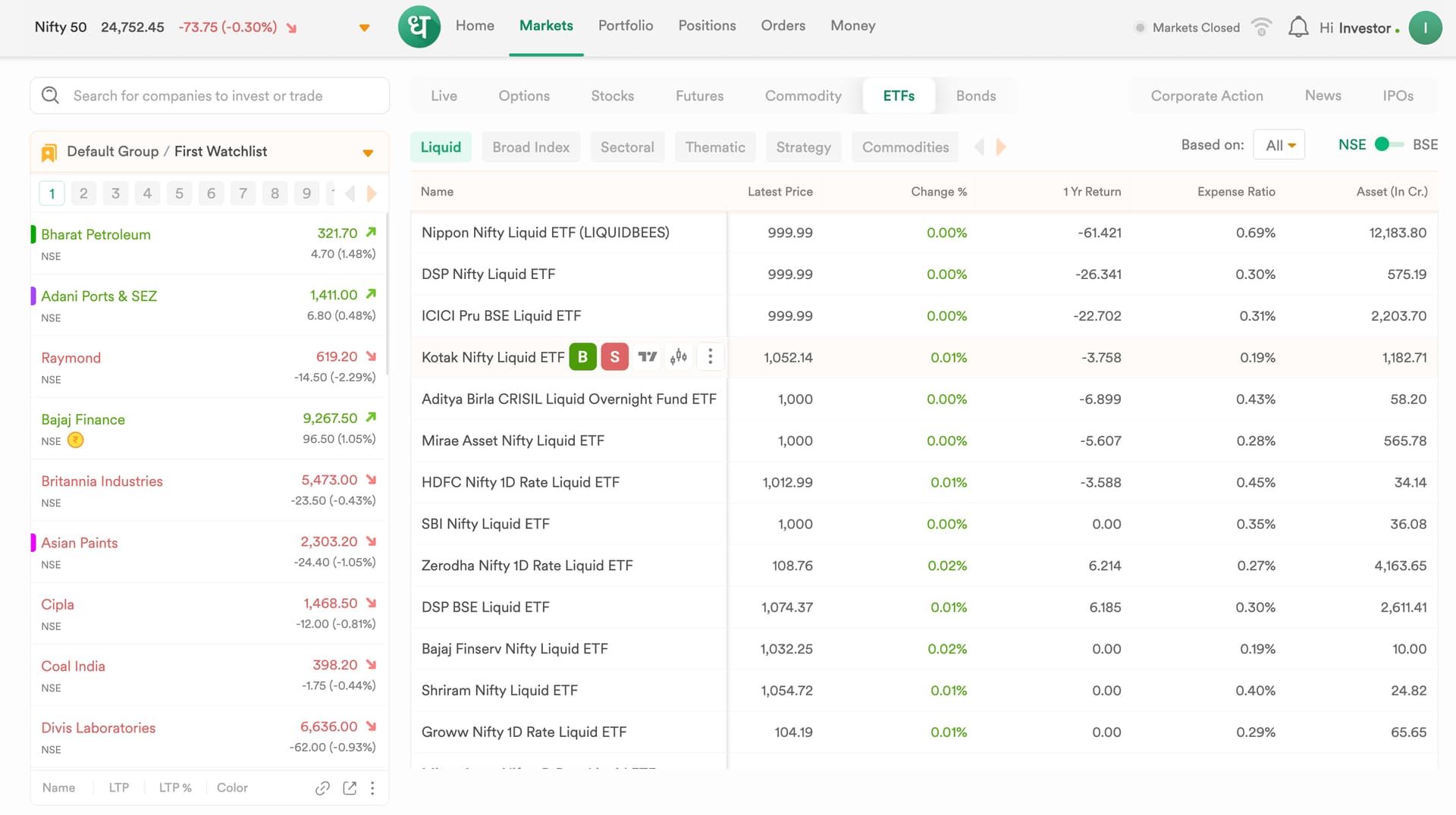Switch to the Bonds tab
Viewport: 1456px width, 815px height.
click(975, 96)
